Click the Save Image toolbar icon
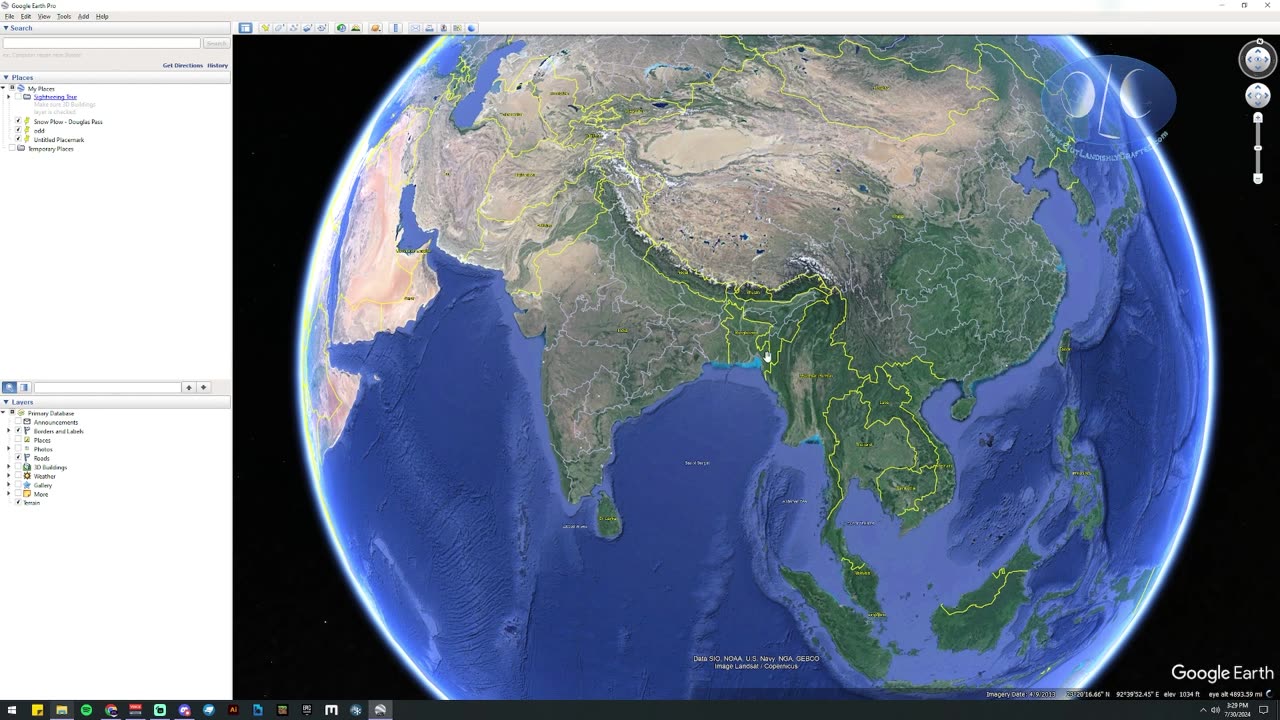The width and height of the screenshot is (1280, 720). point(443,28)
